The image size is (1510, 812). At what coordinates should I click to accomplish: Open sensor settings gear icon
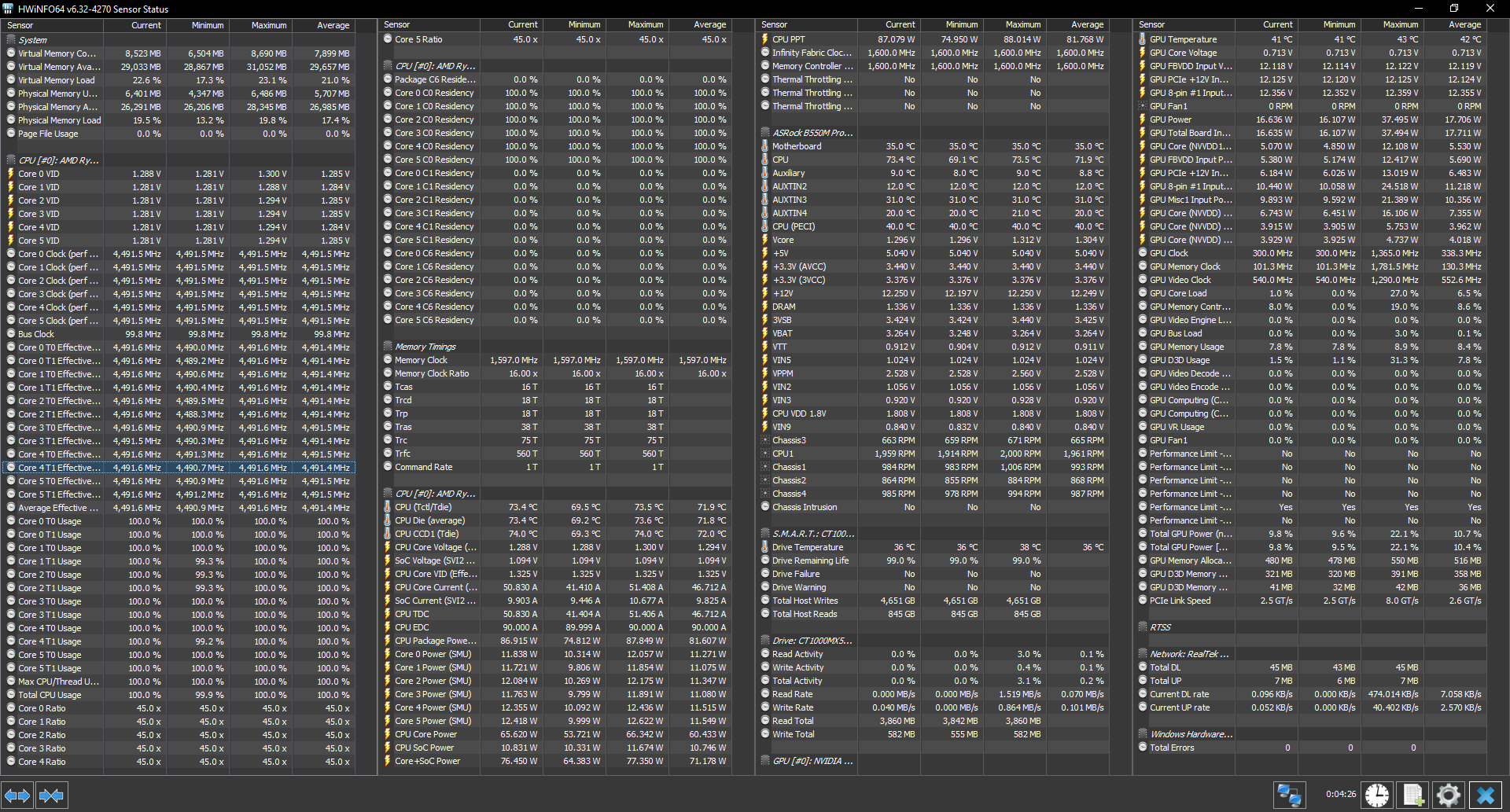click(x=1448, y=795)
